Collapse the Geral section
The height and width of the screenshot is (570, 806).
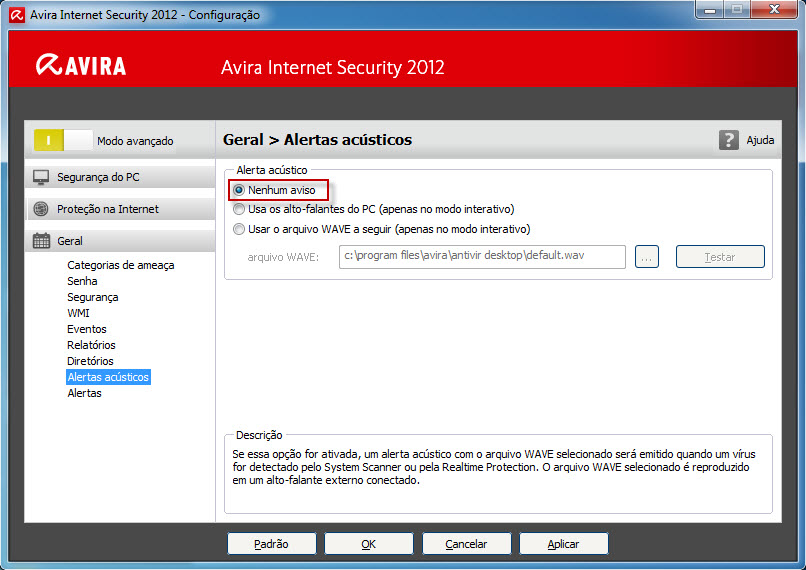tap(120, 241)
